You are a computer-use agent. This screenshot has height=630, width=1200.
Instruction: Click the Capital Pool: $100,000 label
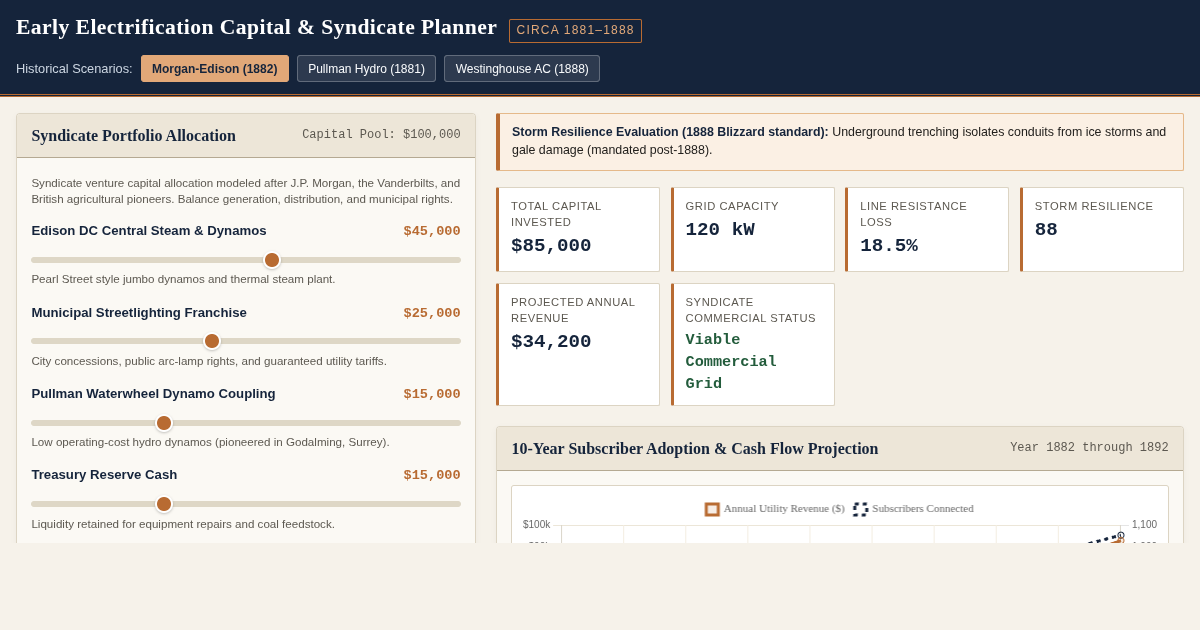pyautogui.click(x=381, y=134)
